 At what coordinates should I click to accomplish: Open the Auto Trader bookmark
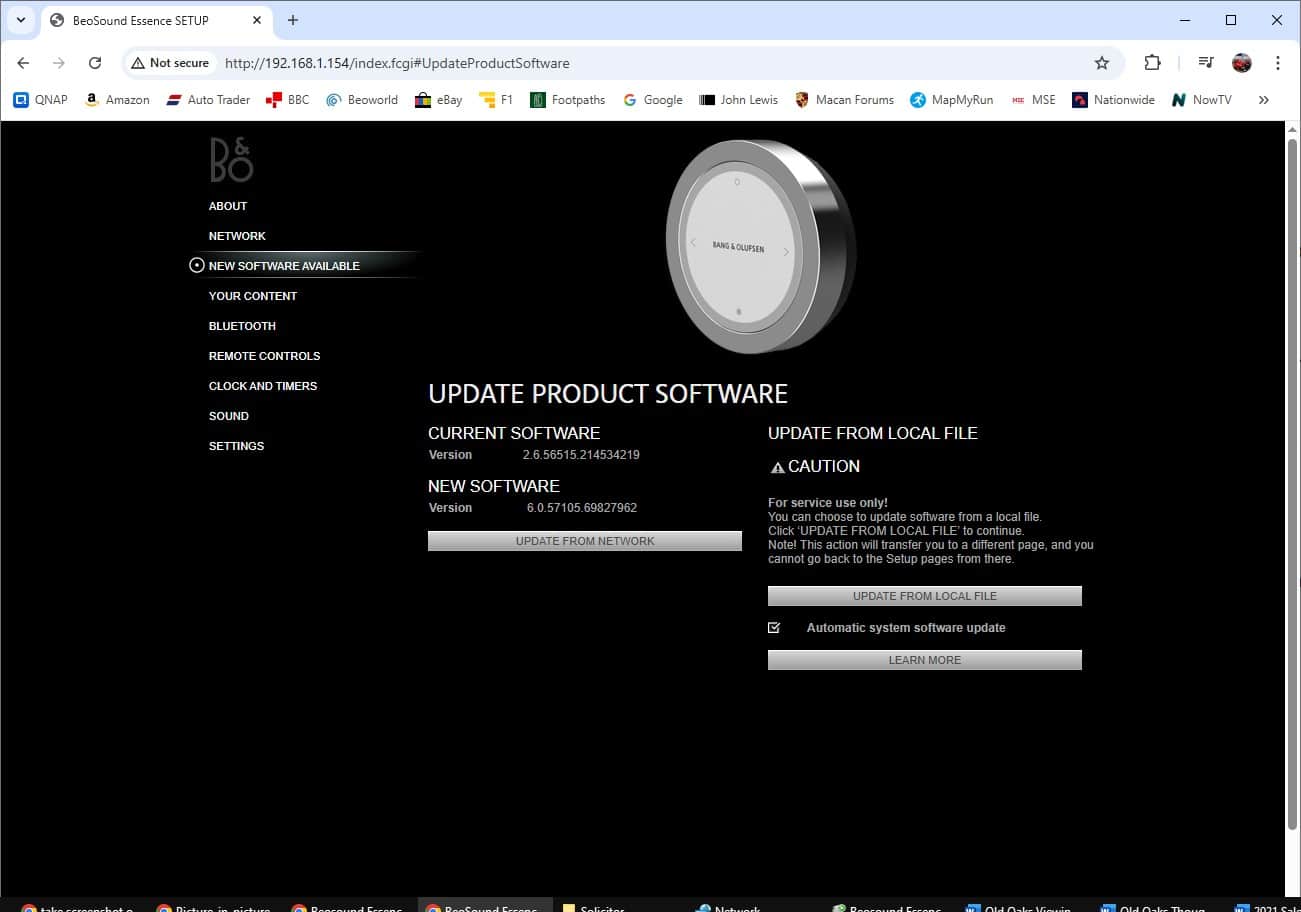(x=208, y=100)
